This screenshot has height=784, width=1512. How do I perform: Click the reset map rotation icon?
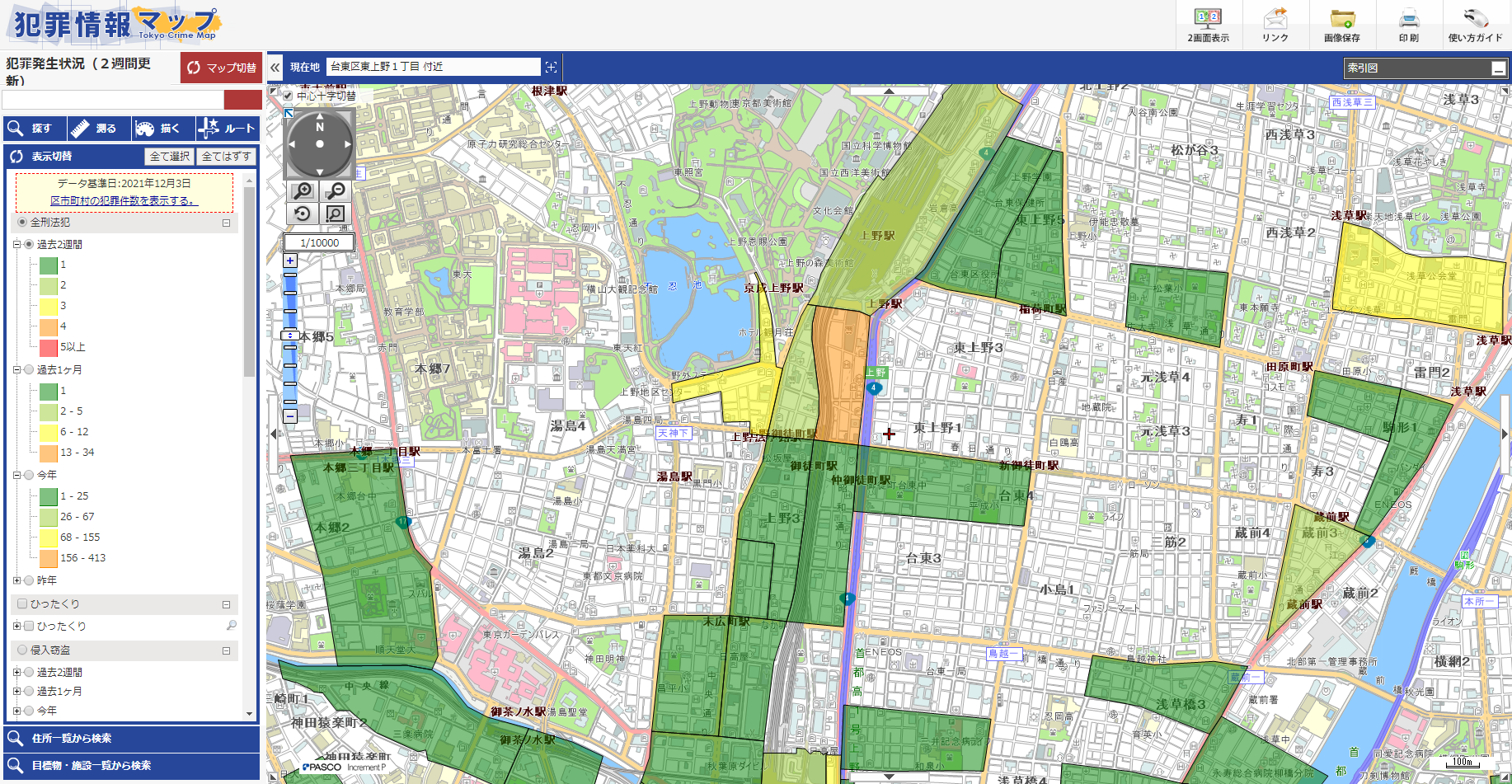[x=303, y=214]
